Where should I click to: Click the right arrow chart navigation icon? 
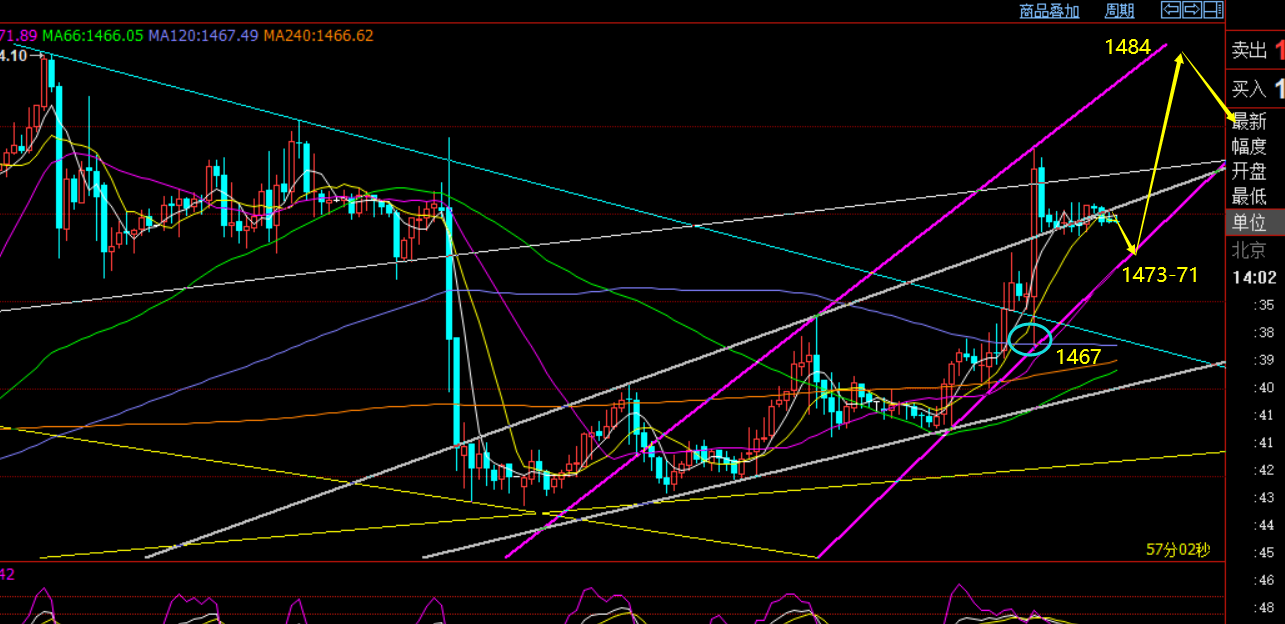(x=1192, y=10)
